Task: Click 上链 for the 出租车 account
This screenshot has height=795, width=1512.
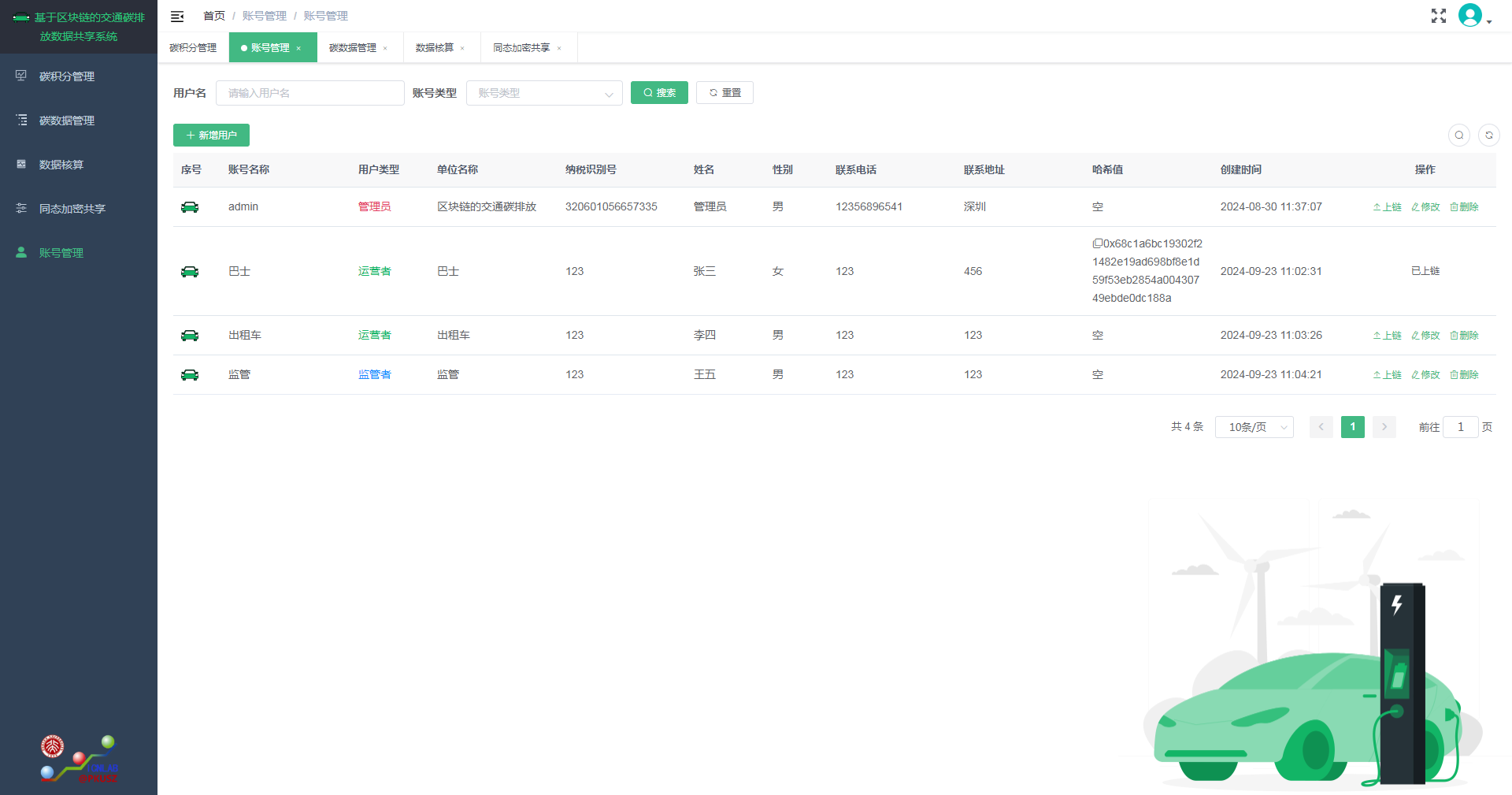Action: [1387, 336]
